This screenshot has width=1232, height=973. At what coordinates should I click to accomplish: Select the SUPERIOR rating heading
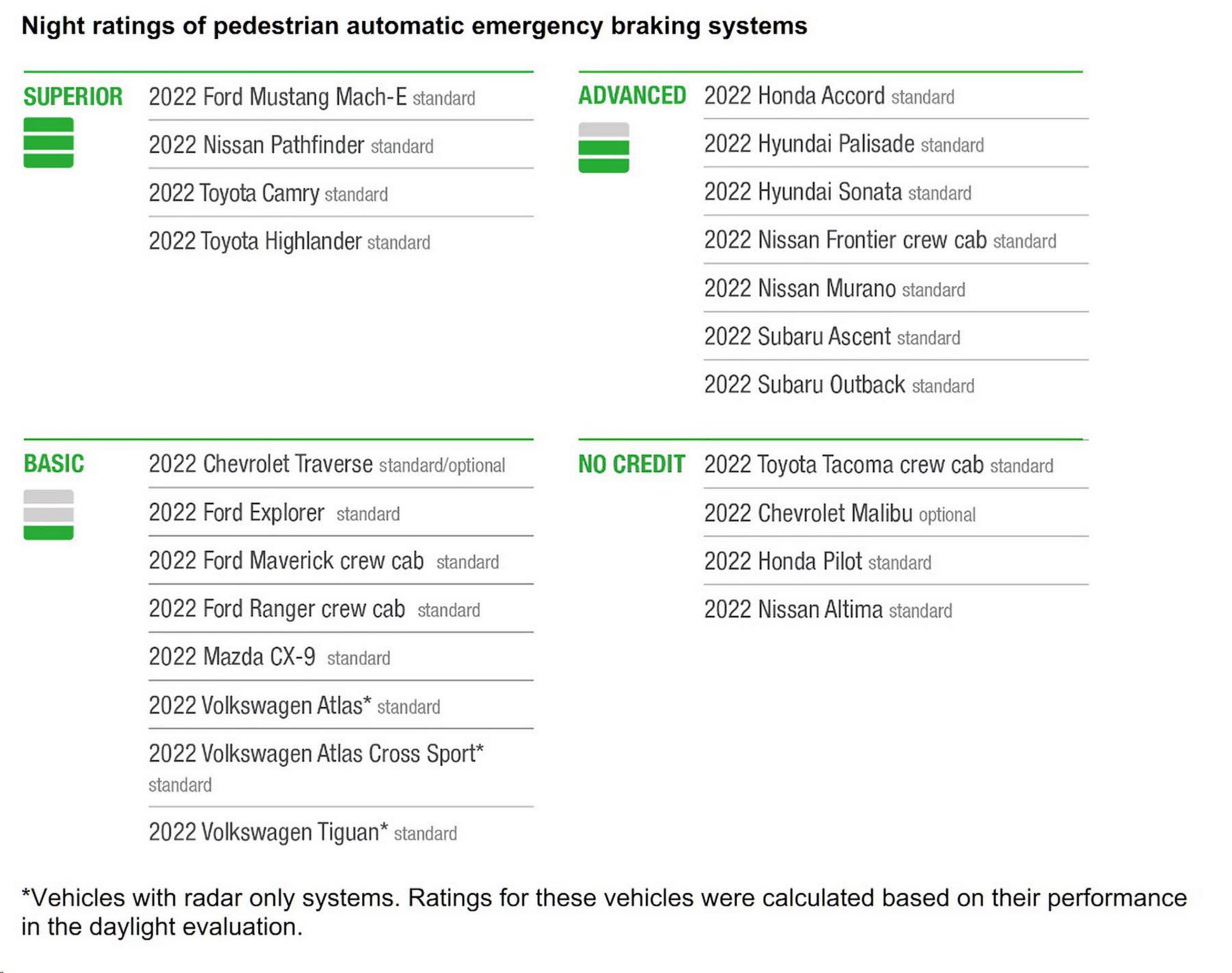(x=73, y=97)
